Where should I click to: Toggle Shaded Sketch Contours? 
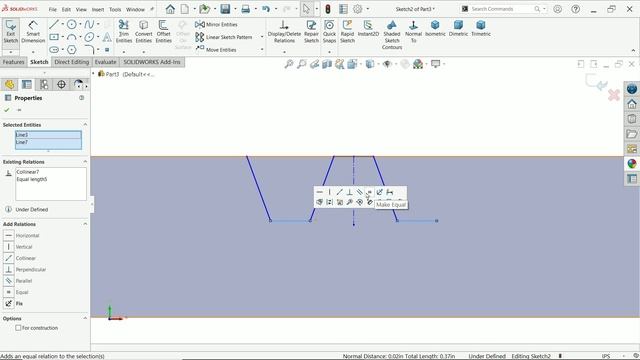coord(392,35)
